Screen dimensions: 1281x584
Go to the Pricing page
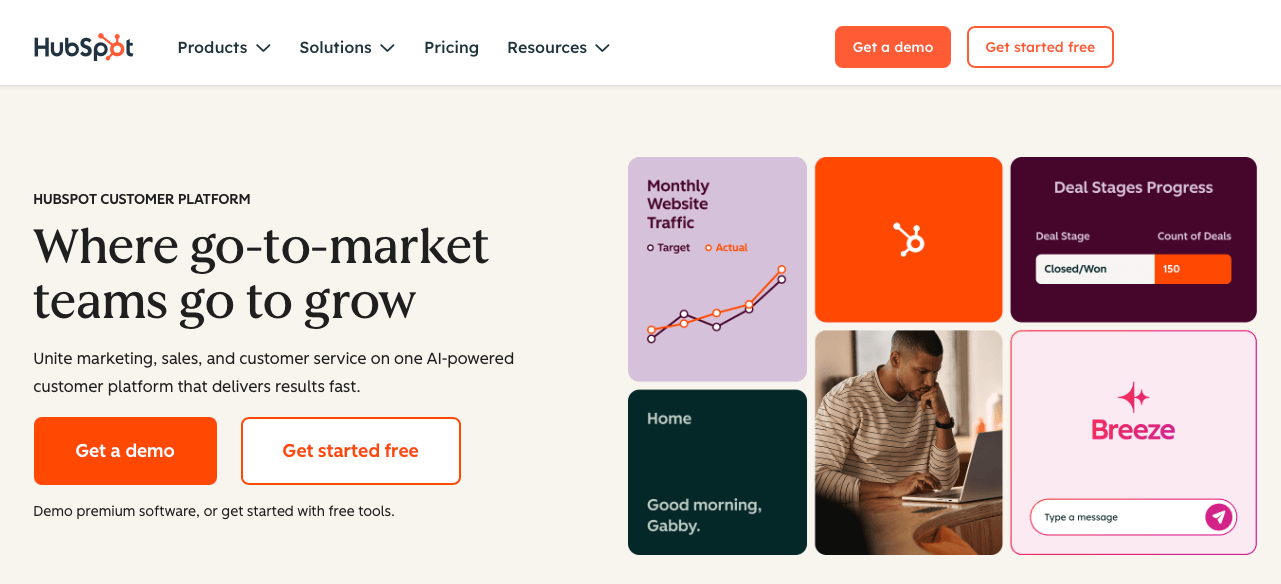pyautogui.click(x=451, y=47)
